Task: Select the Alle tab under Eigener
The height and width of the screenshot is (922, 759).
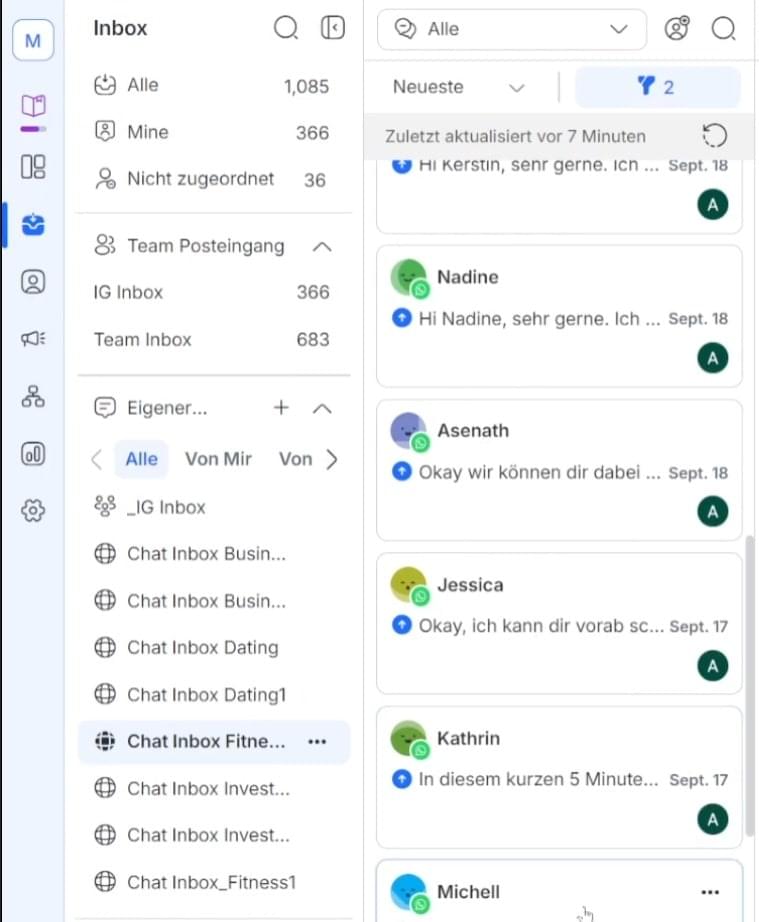Action: click(141, 459)
